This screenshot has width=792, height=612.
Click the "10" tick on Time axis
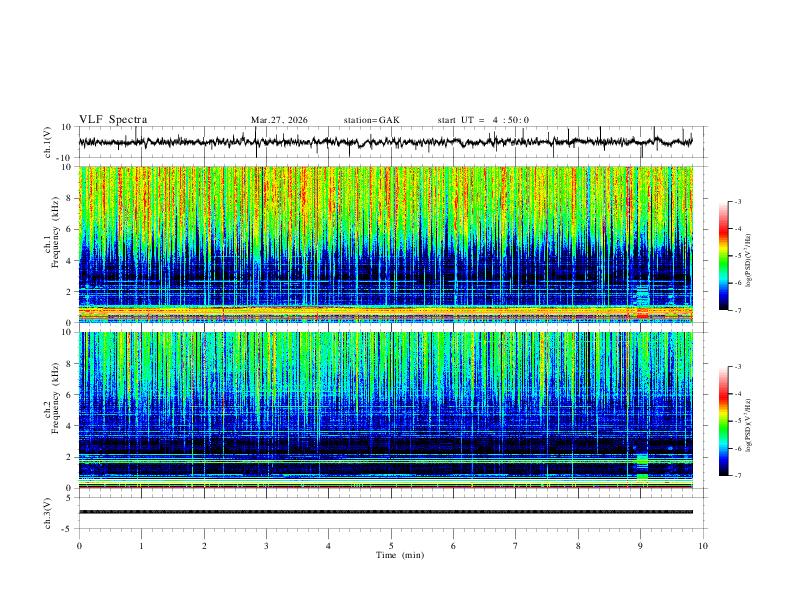703,546
